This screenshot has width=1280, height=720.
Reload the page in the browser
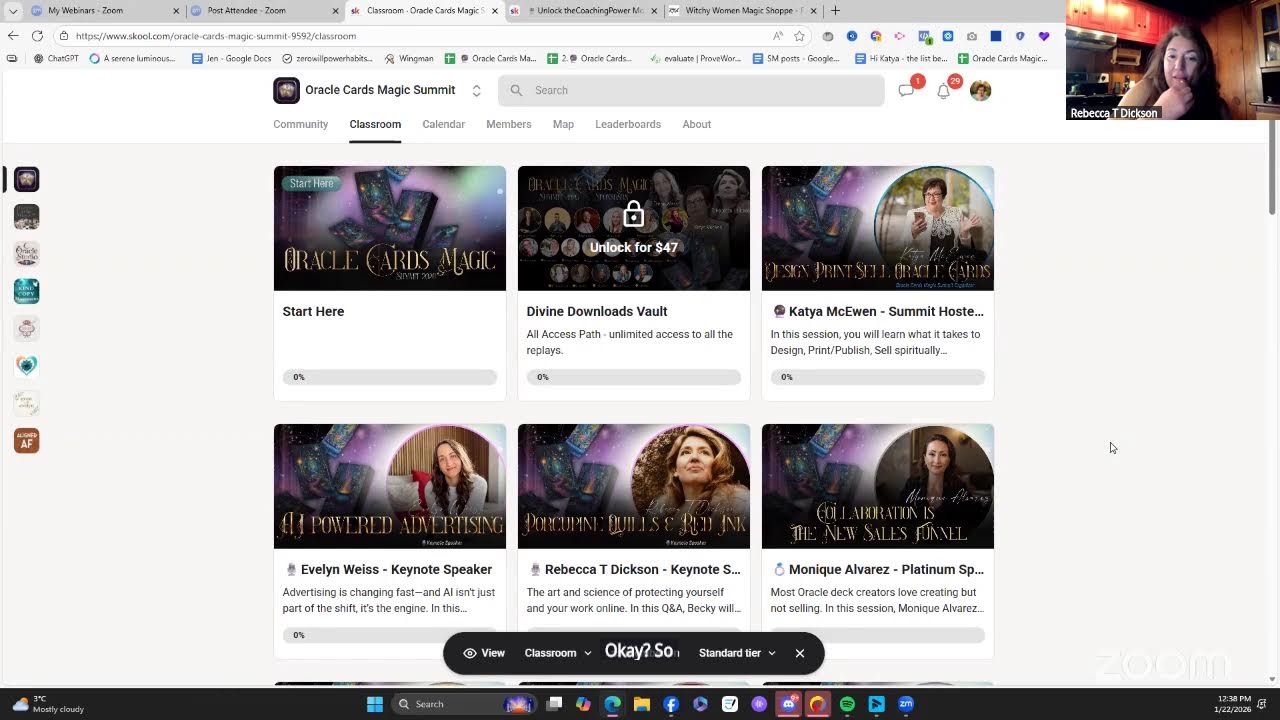37,36
